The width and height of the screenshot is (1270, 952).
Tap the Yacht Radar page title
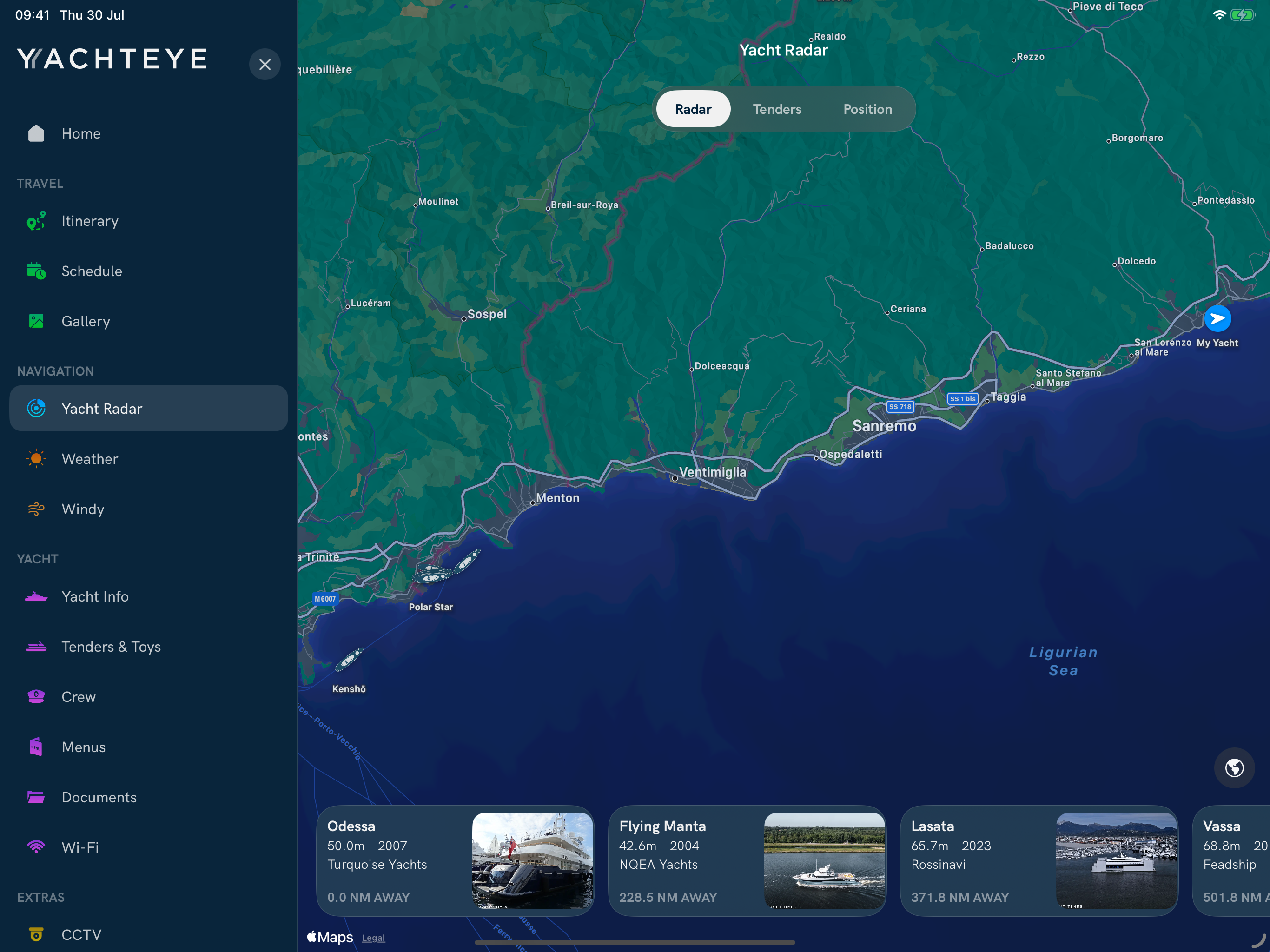(783, 51)
